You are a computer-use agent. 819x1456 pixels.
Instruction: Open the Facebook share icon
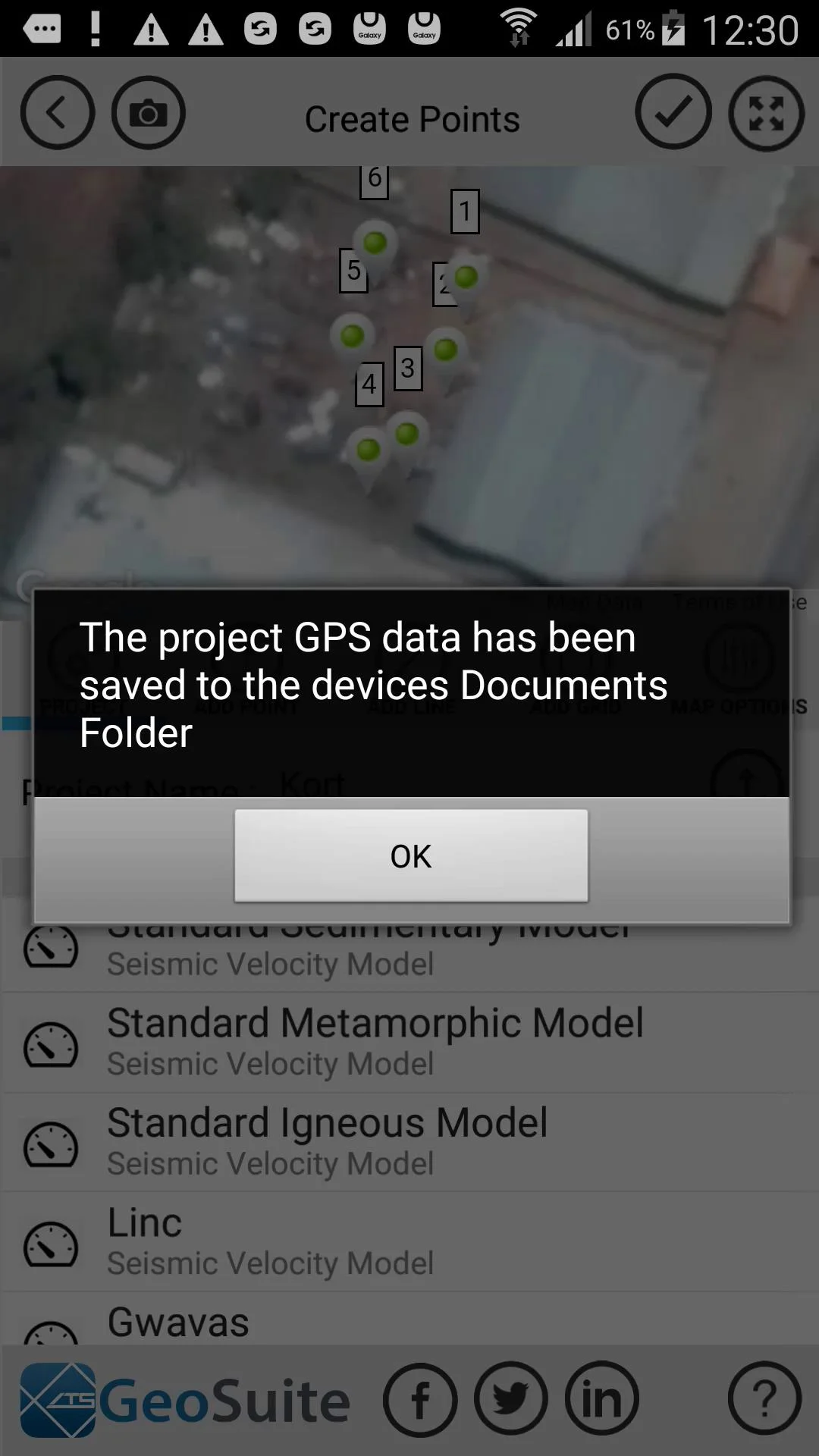coord(420,1399)
